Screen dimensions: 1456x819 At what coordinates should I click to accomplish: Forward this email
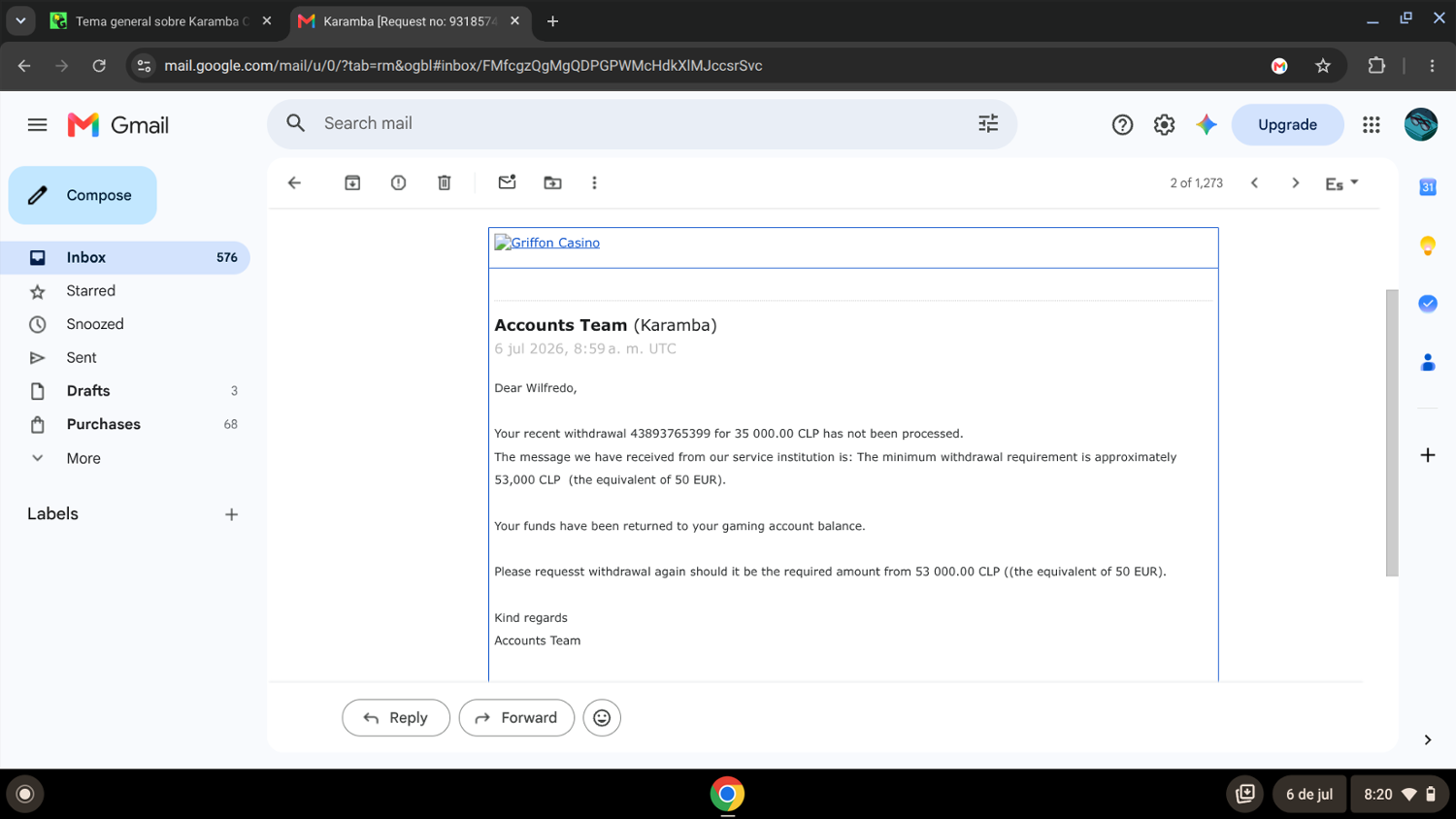tap(516, 717)
